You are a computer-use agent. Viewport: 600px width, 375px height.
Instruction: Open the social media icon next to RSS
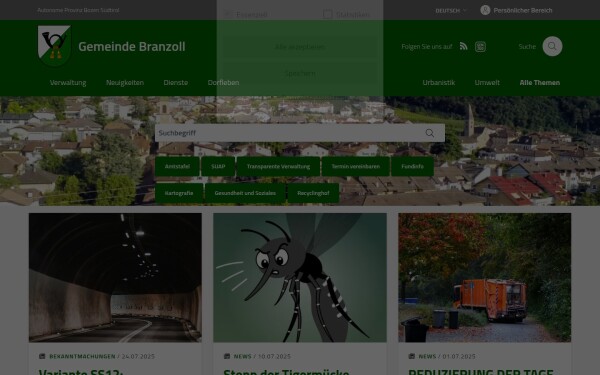pos(480,47)
